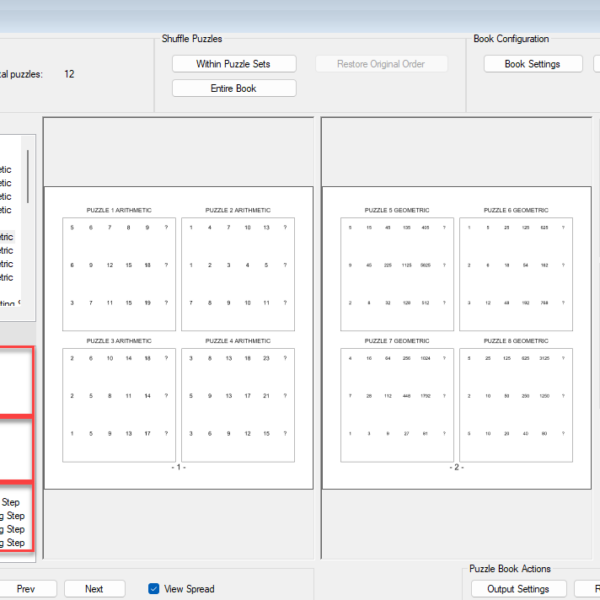Select Puzzle 2 Arithmetic thumbnail
The width and height of the screenshot is (600, 600).
238,274
